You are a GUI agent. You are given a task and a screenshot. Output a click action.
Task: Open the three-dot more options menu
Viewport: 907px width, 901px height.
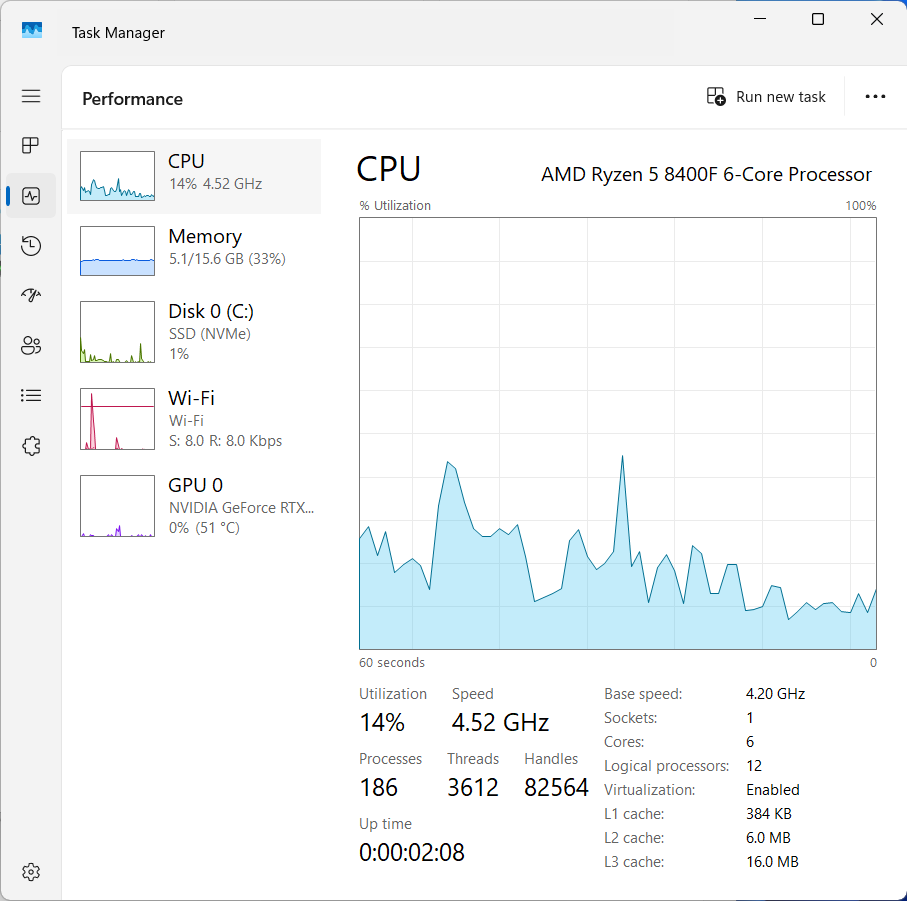point(875,97)
